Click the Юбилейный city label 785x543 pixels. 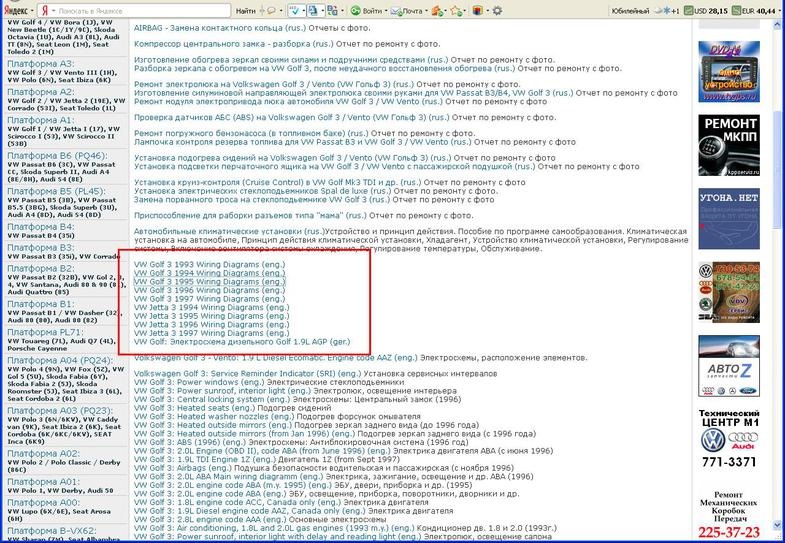point(630,11)
